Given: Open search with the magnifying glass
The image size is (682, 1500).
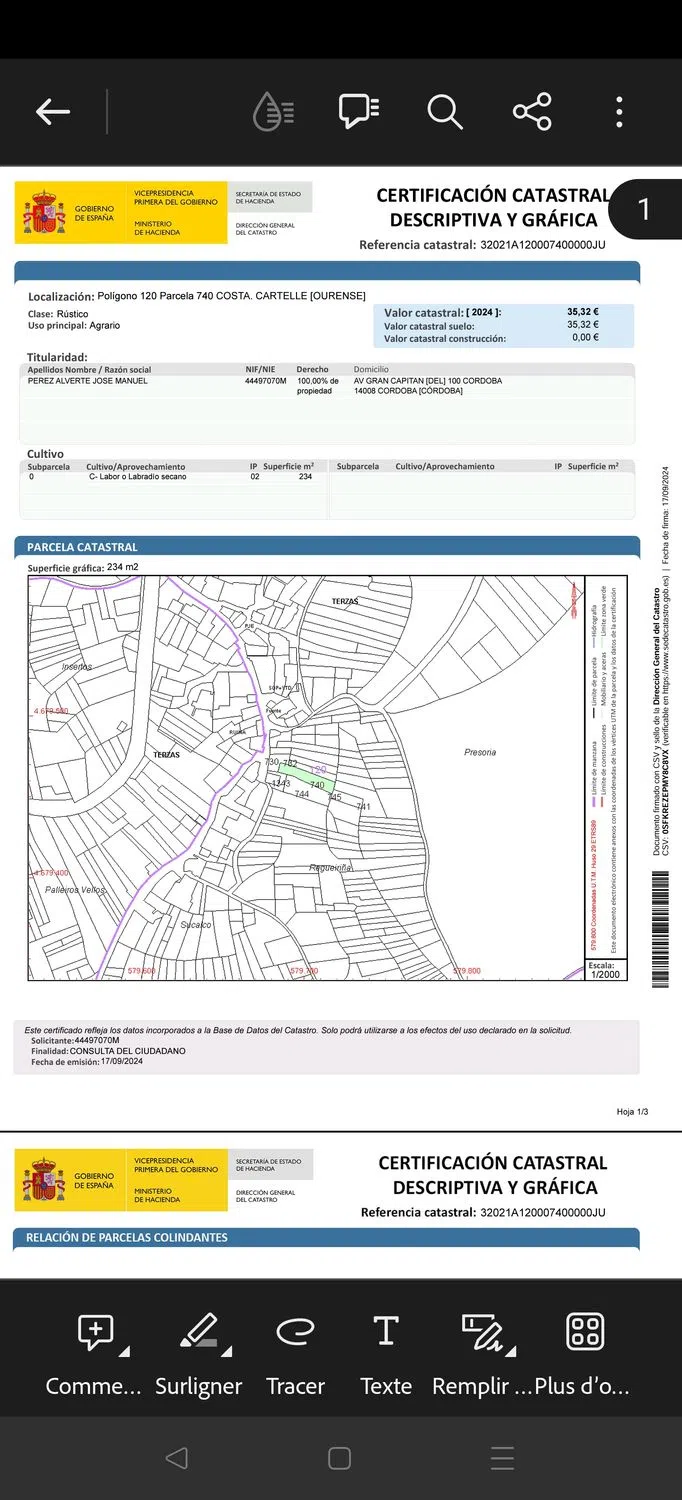Looking at the screenshot, I should pyautogui.click(x=445, y=111).
